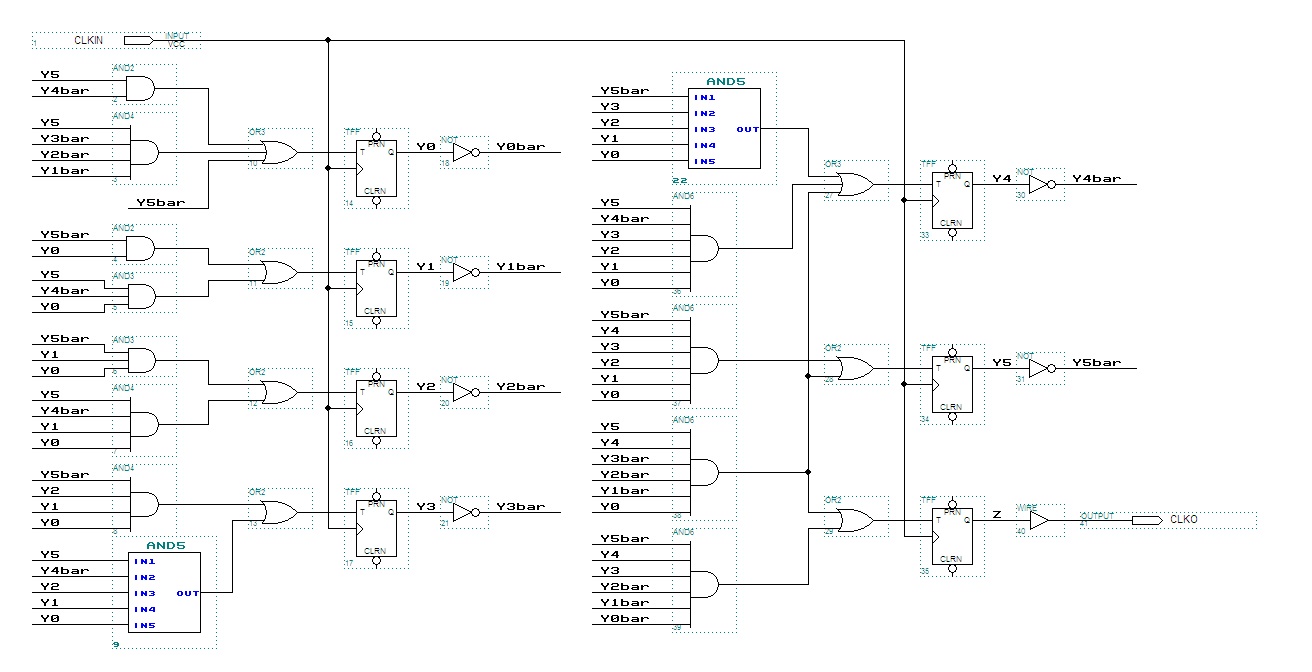Select the T flip-flop outputting Y3
Viewport: 1312px width, 672px height.
point(375,528)
